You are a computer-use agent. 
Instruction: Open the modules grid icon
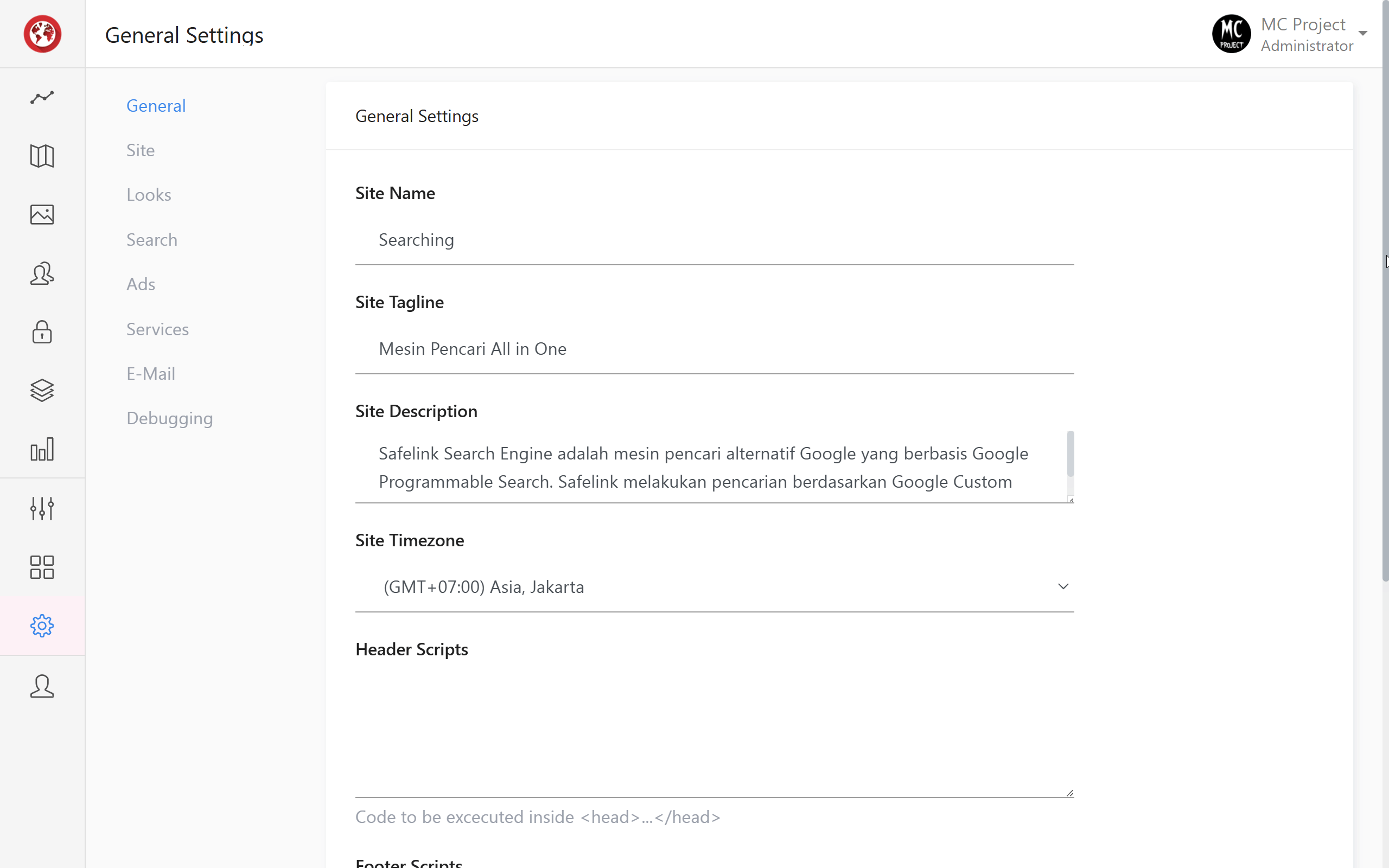(x=42, y=567)
